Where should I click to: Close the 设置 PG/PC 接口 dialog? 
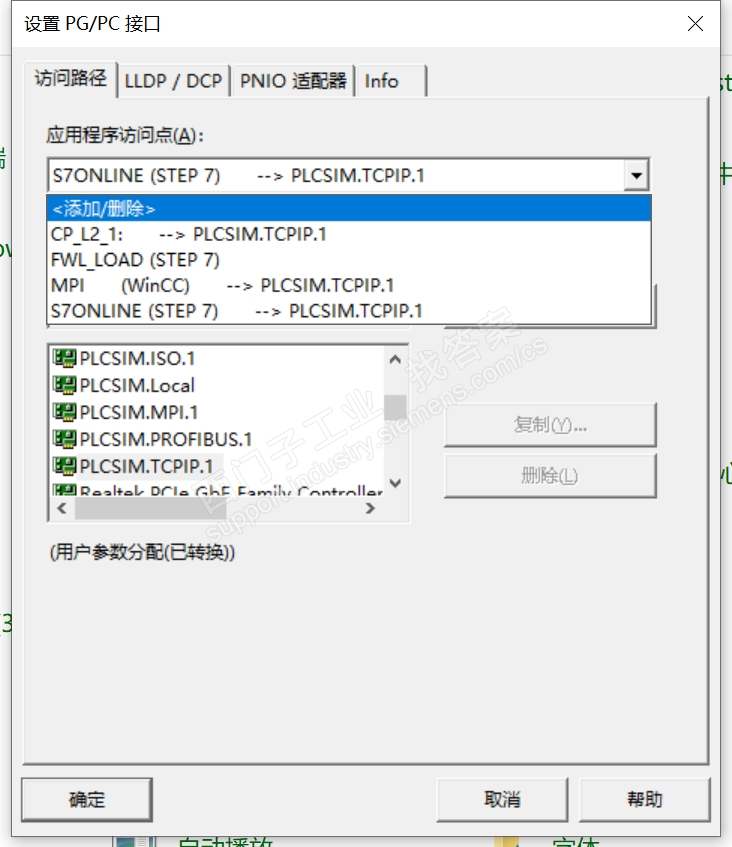click(695, 23)
